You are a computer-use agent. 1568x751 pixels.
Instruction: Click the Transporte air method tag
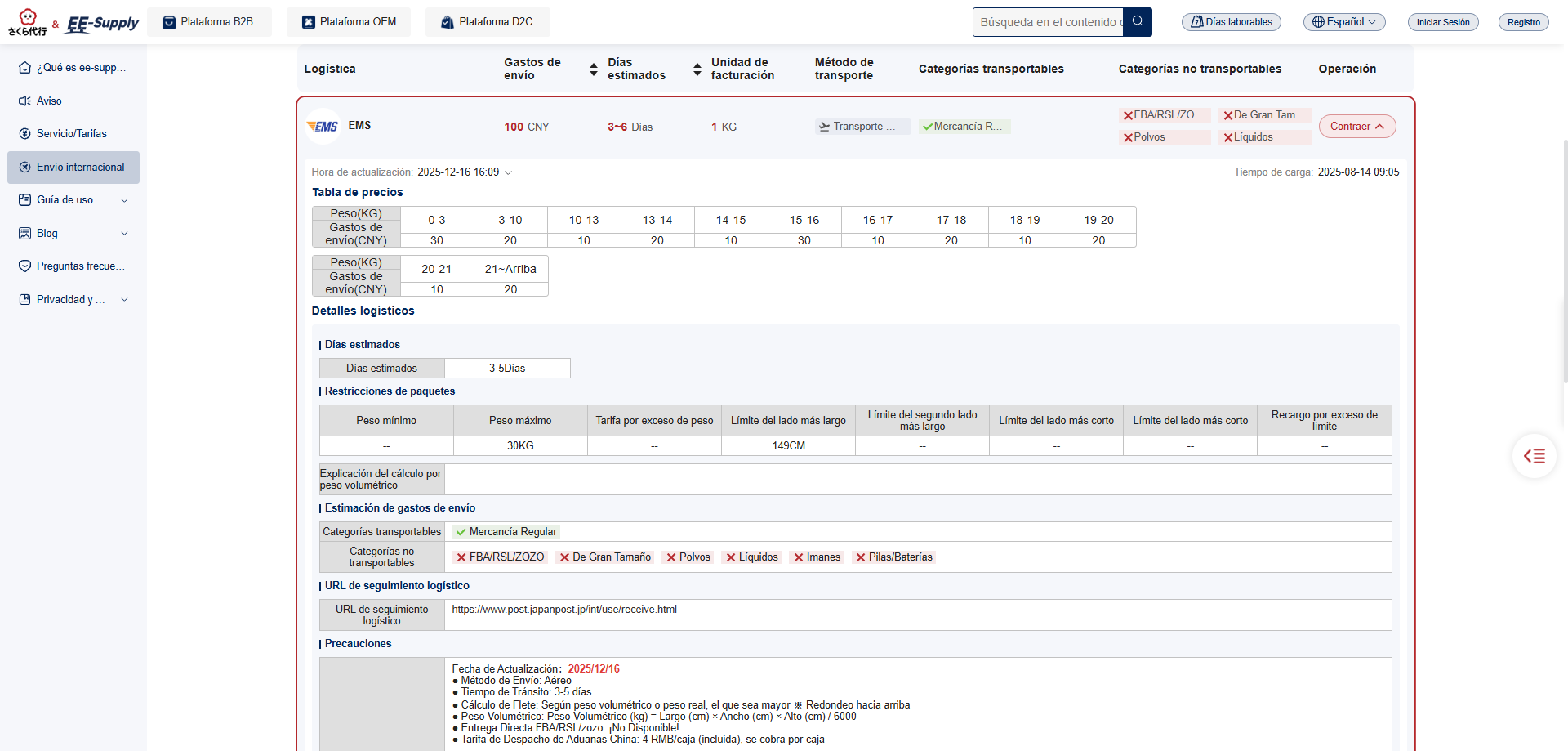coord(862,127)
